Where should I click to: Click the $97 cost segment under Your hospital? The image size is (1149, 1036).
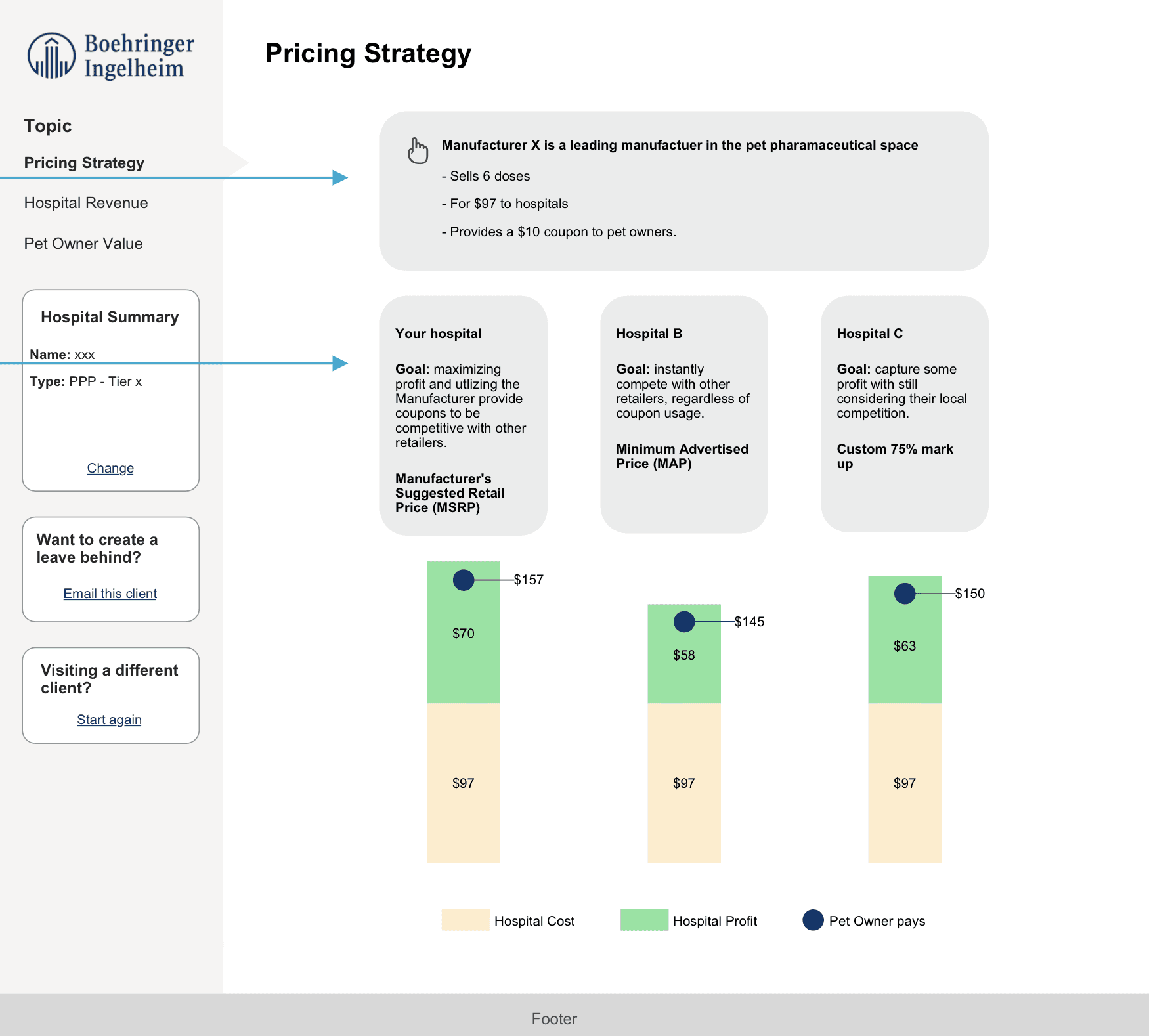tap(464, 783)
